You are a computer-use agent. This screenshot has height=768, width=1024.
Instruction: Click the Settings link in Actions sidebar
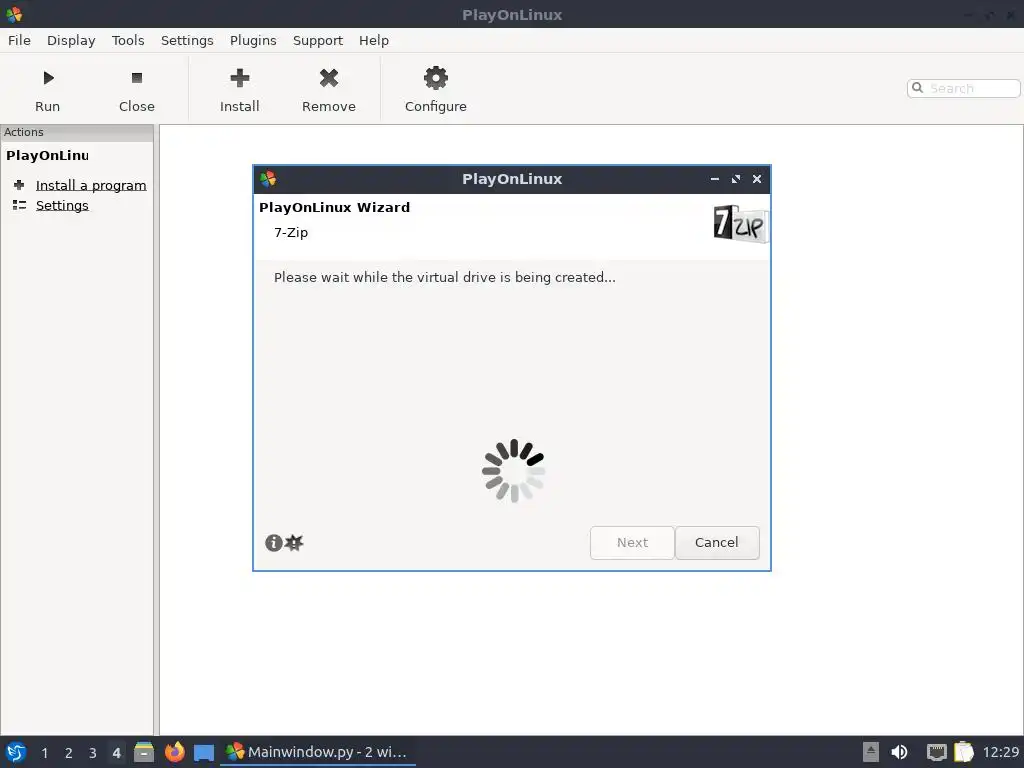coord(62,205)
